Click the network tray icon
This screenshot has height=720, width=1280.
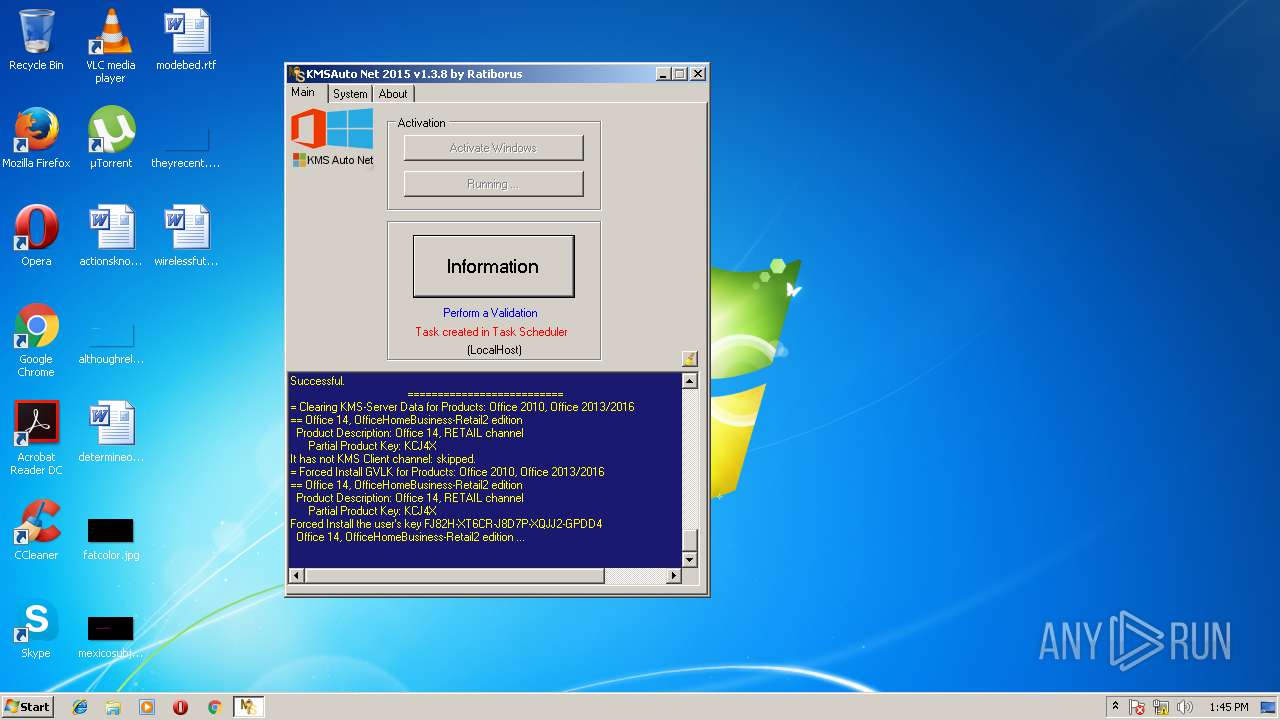click(1161, 707)
